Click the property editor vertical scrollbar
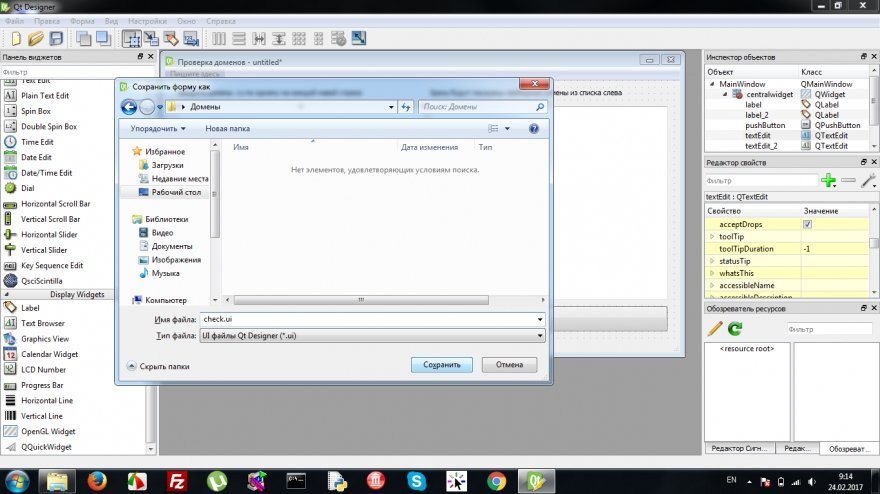The image size is (880, 494). [874, 244]
